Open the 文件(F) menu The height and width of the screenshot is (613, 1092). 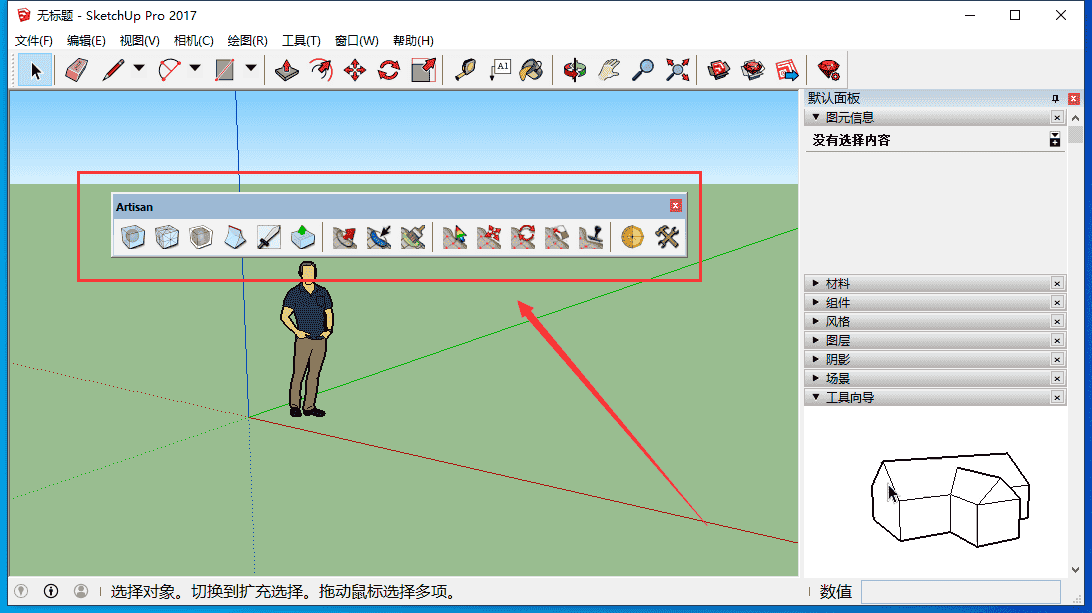(x=33, y=40)
